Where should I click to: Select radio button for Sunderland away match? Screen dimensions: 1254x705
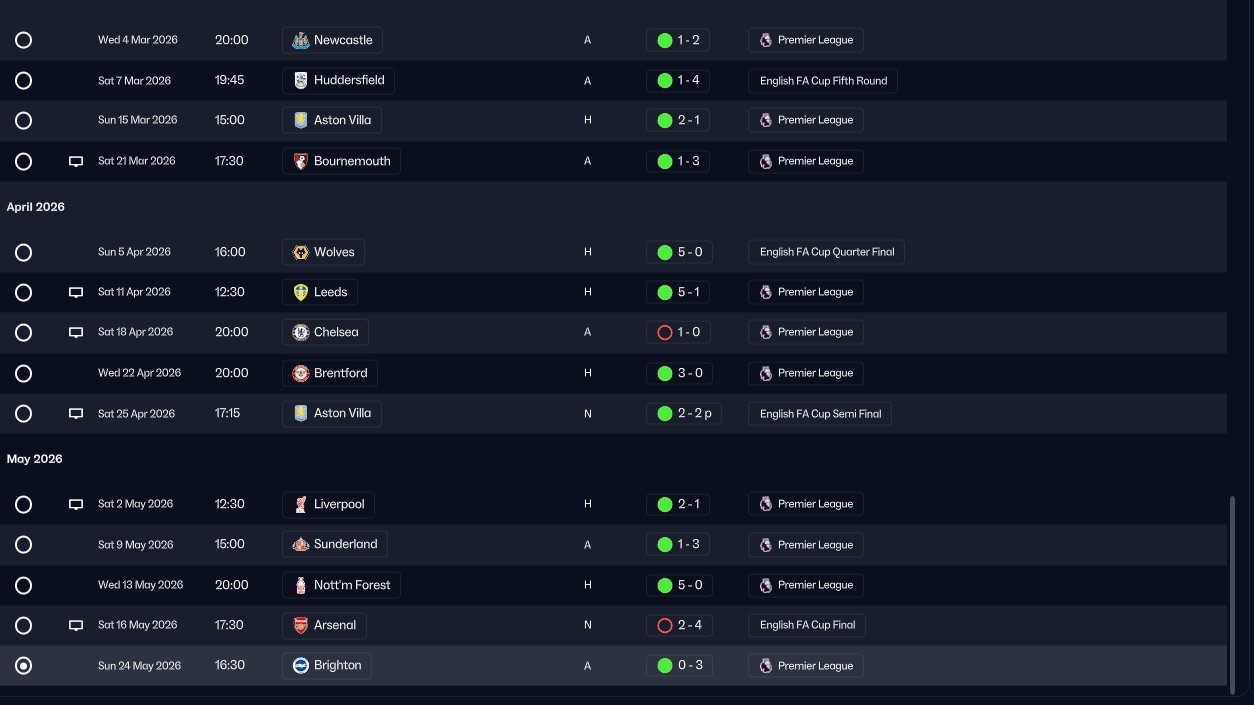23,545
